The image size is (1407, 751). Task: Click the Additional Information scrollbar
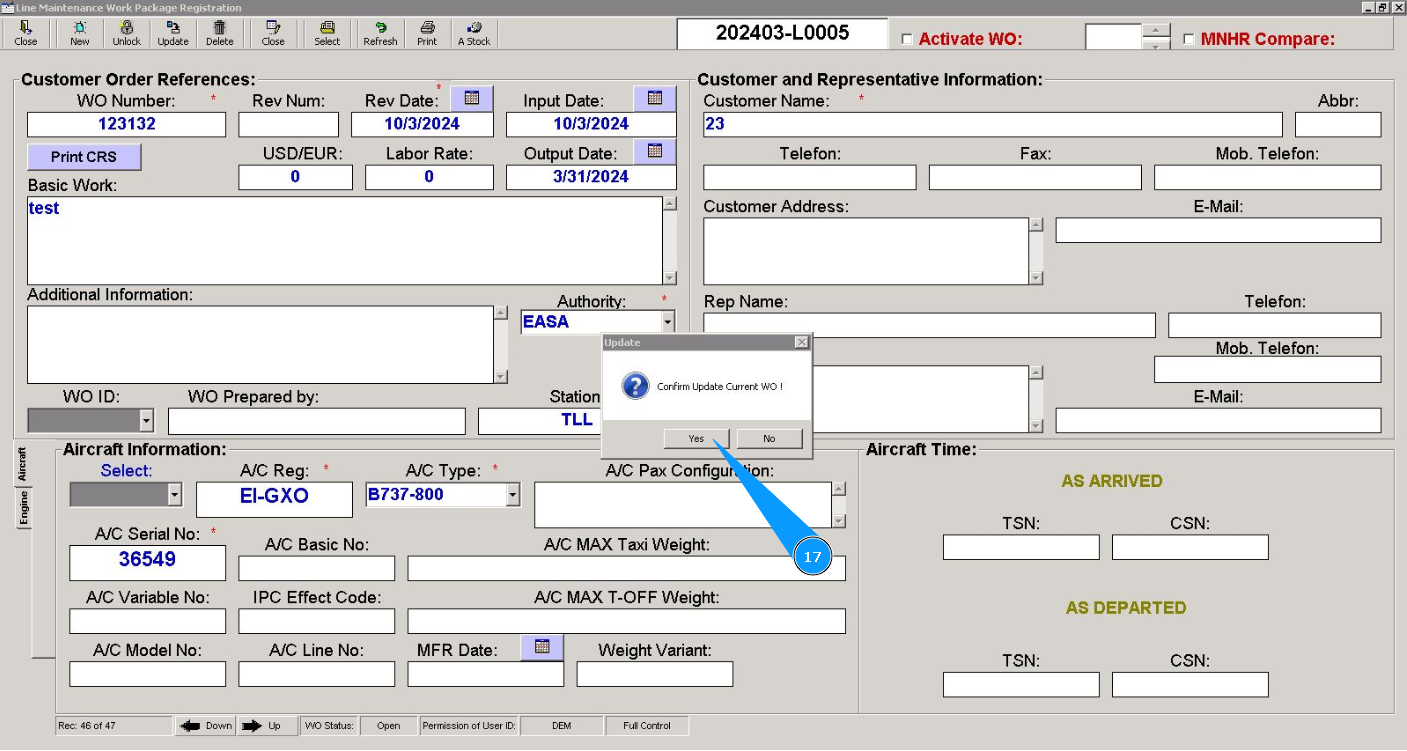pyautogui.click(x=501, y=344)
